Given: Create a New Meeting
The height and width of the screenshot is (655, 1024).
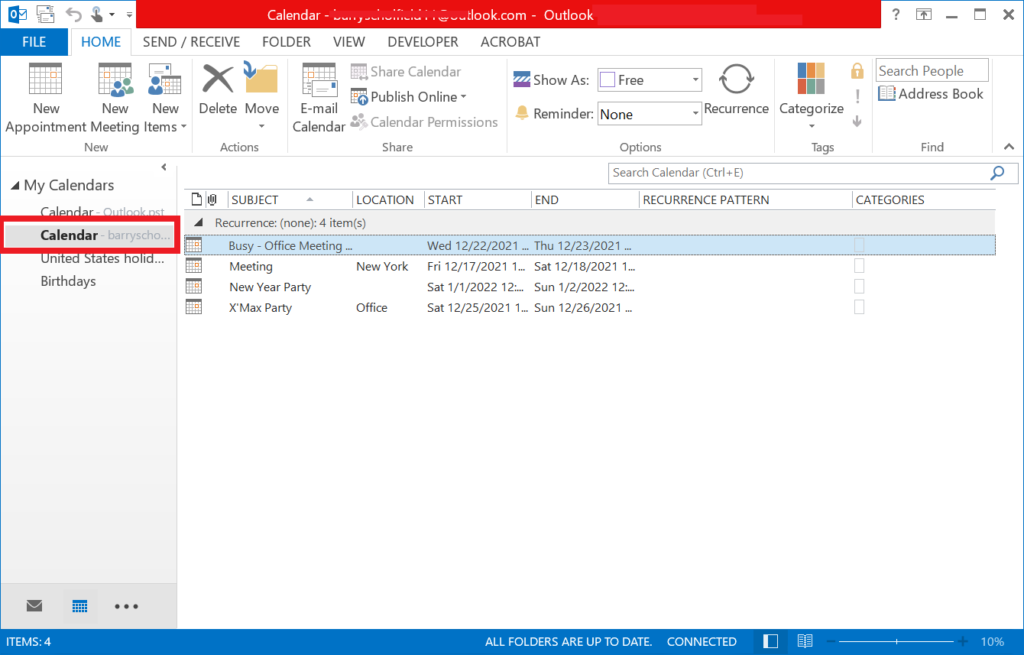Looking at the screenshot, I should coord(115,99).
